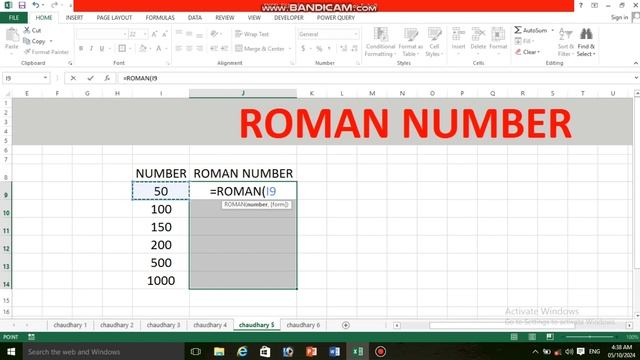Switch to sheet chaudhary 4

(x=210, y=325)
